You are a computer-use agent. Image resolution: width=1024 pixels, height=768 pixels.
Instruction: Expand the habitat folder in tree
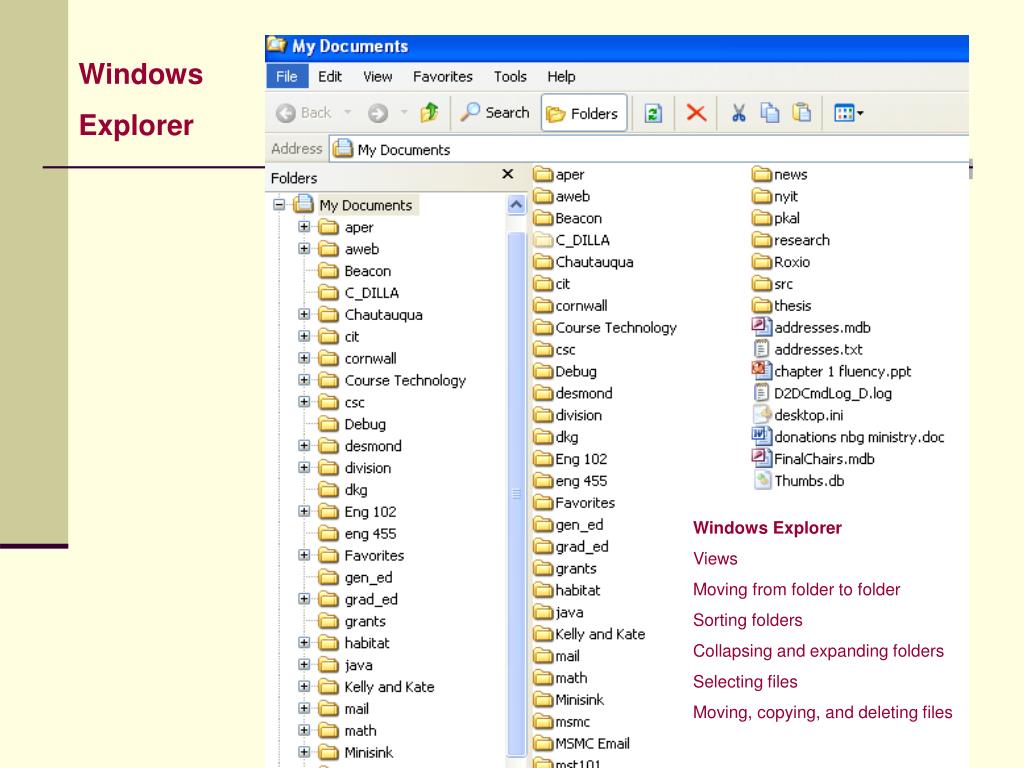pyautogui.click(x=304, y=642)
